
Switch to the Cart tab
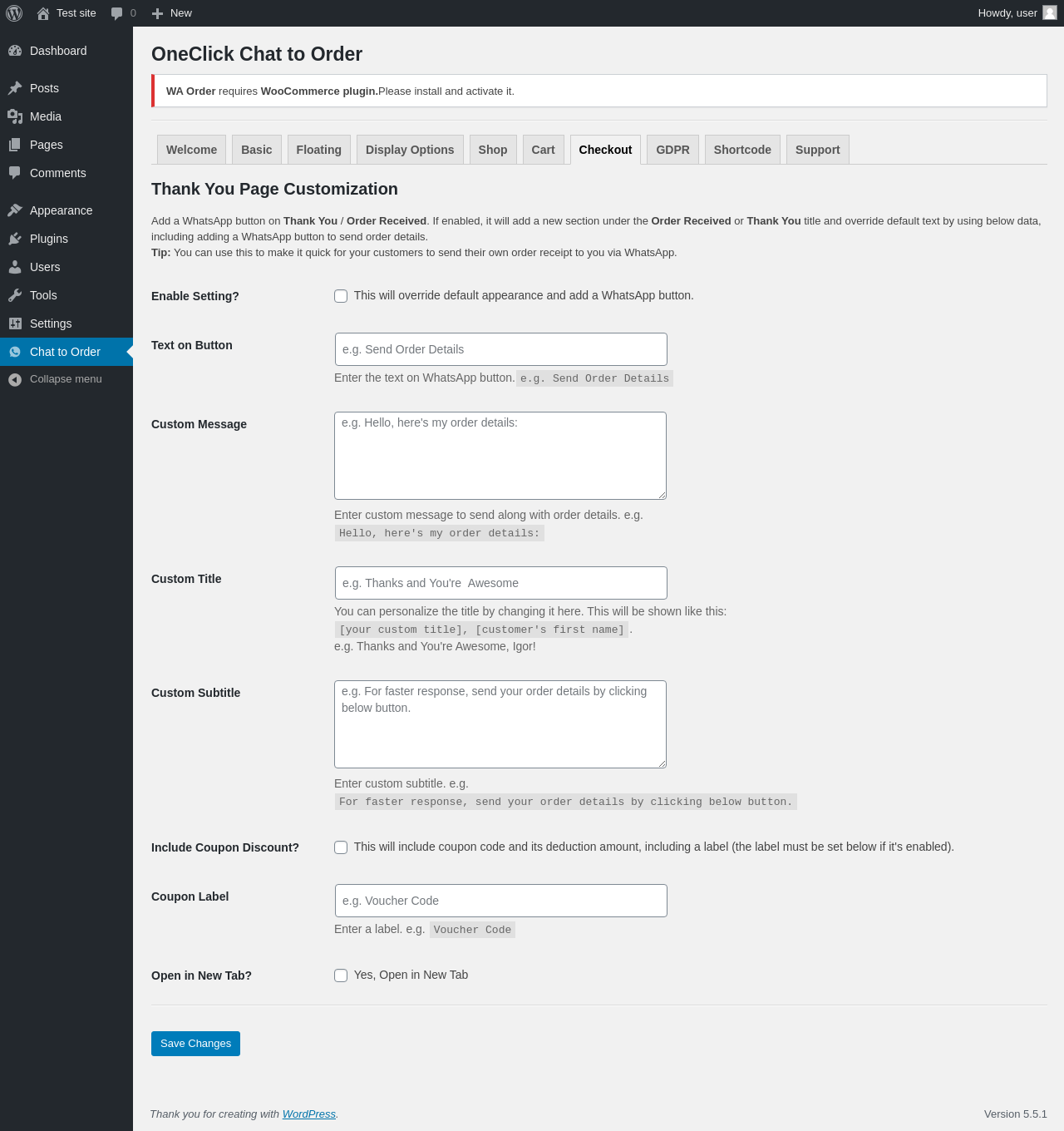(544, 150)
